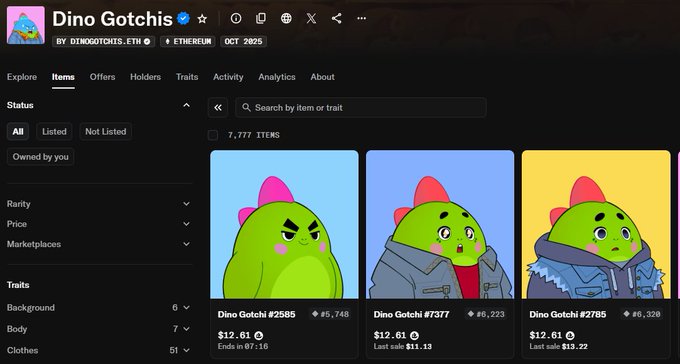
Task: Open the collection website globe icon
Action: [286, 18]
